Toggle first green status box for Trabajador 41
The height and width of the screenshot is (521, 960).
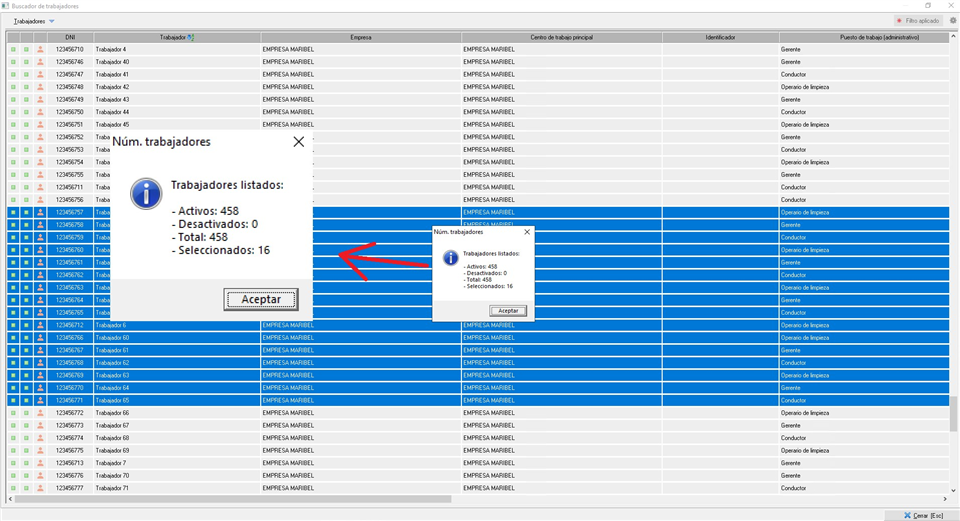point(14,74)
